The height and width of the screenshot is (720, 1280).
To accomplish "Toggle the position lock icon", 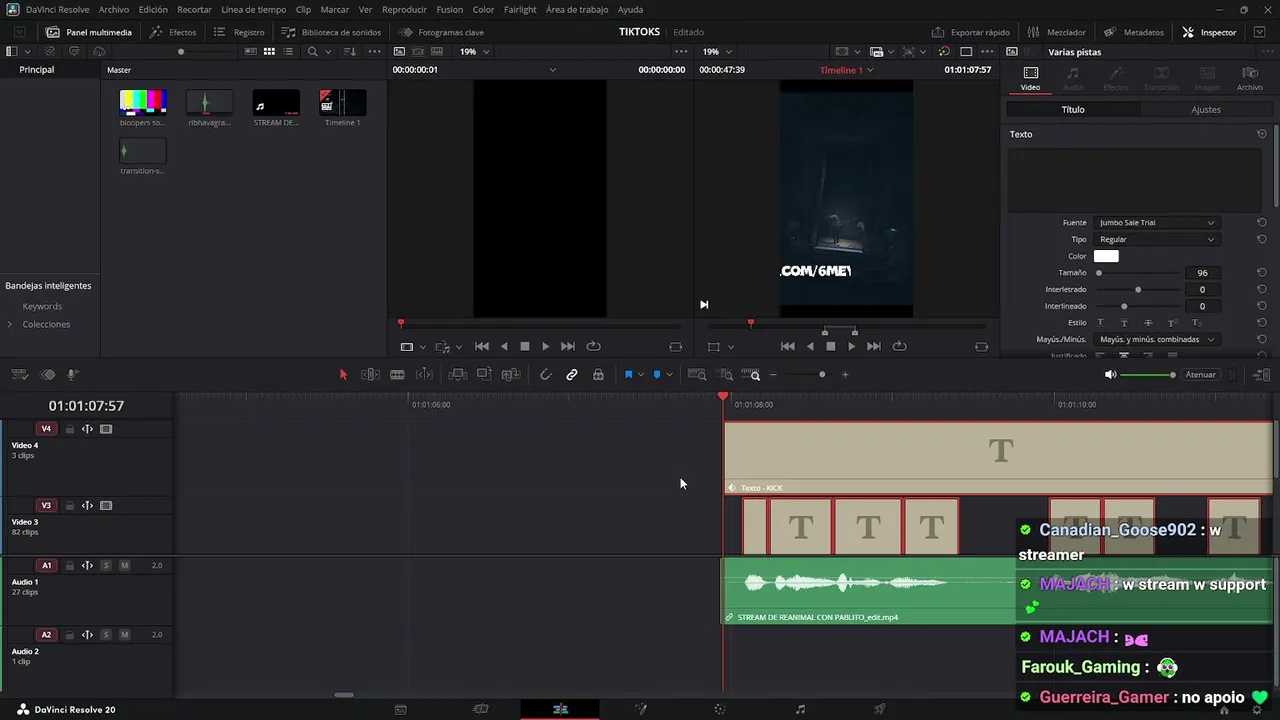I will pyautogui.click(x=598, y=374).
